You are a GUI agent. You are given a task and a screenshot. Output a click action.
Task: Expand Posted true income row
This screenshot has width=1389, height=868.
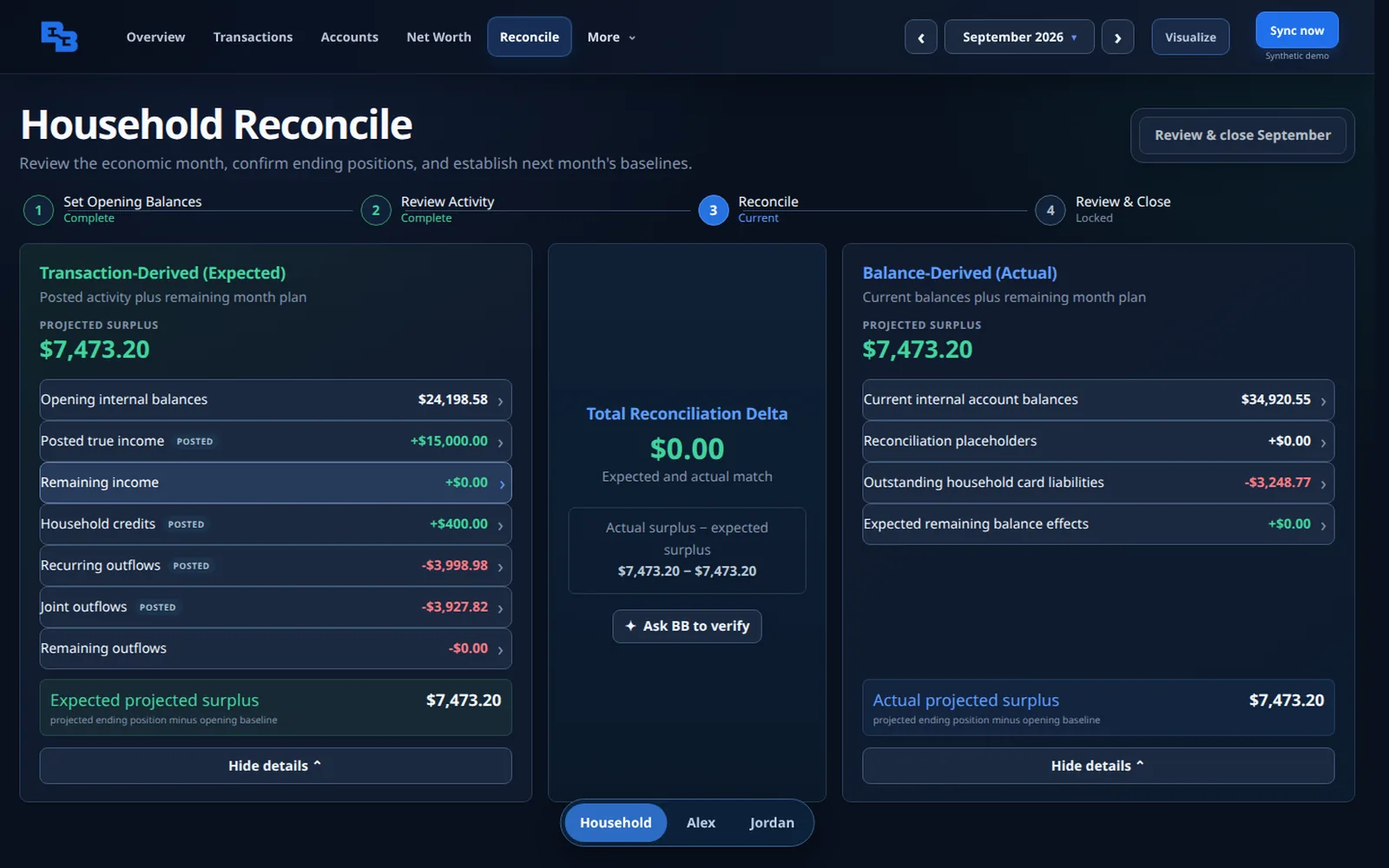tap(275, 441)
